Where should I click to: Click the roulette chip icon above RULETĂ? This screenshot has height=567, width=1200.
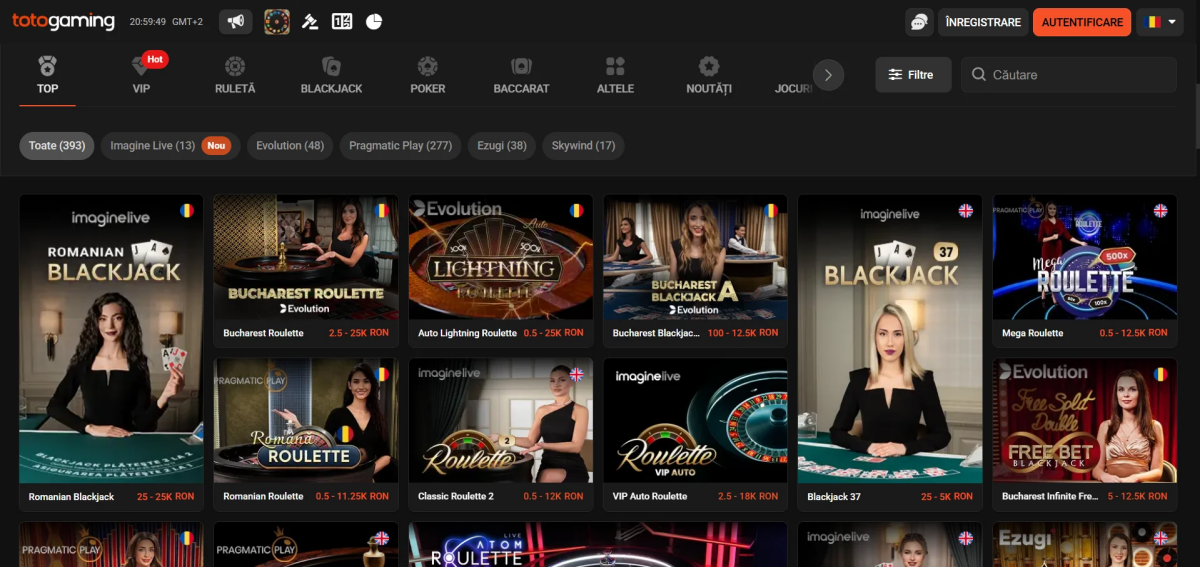[235, 66]
